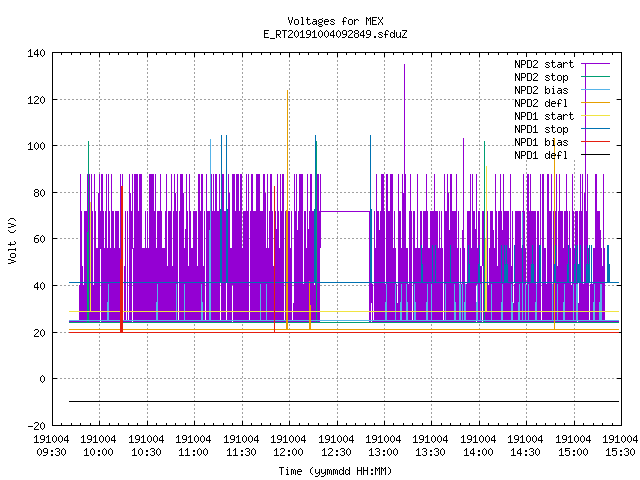
Task: Click the 'NPD1 start' legend label
Action: coord(544,116)
